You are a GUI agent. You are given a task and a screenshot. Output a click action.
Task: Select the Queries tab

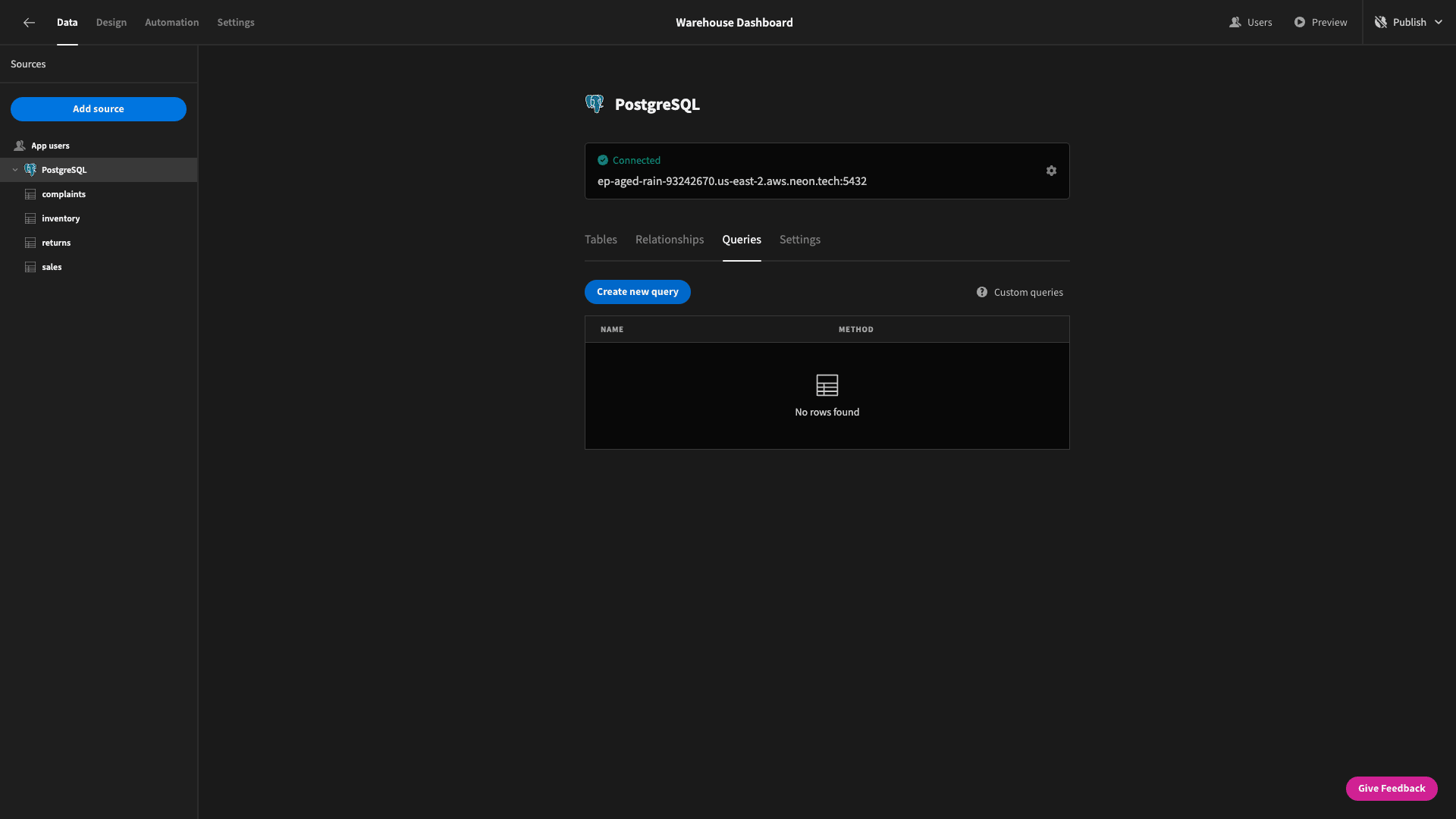pos(742,240)
